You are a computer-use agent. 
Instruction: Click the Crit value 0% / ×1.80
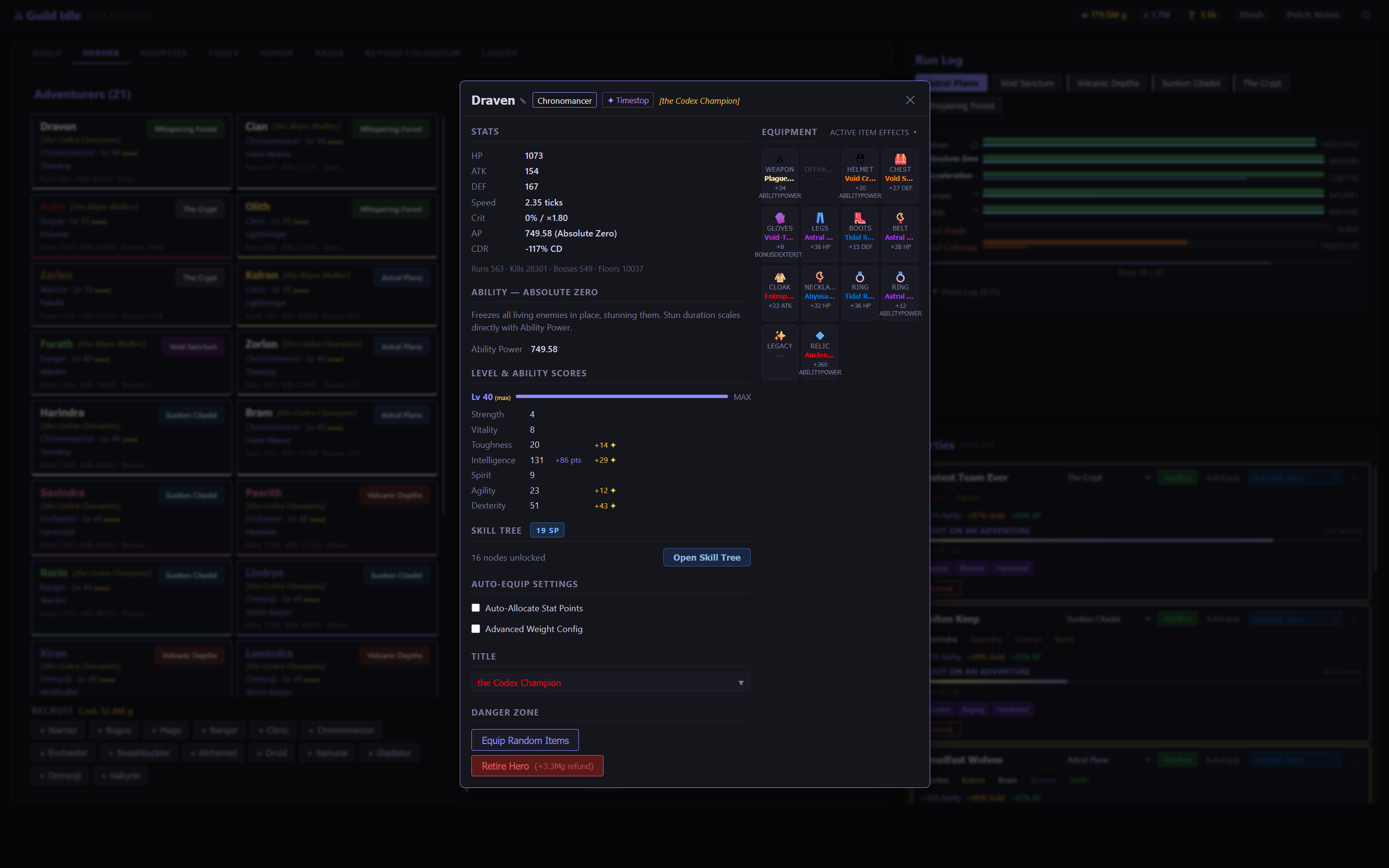(547, 218)
